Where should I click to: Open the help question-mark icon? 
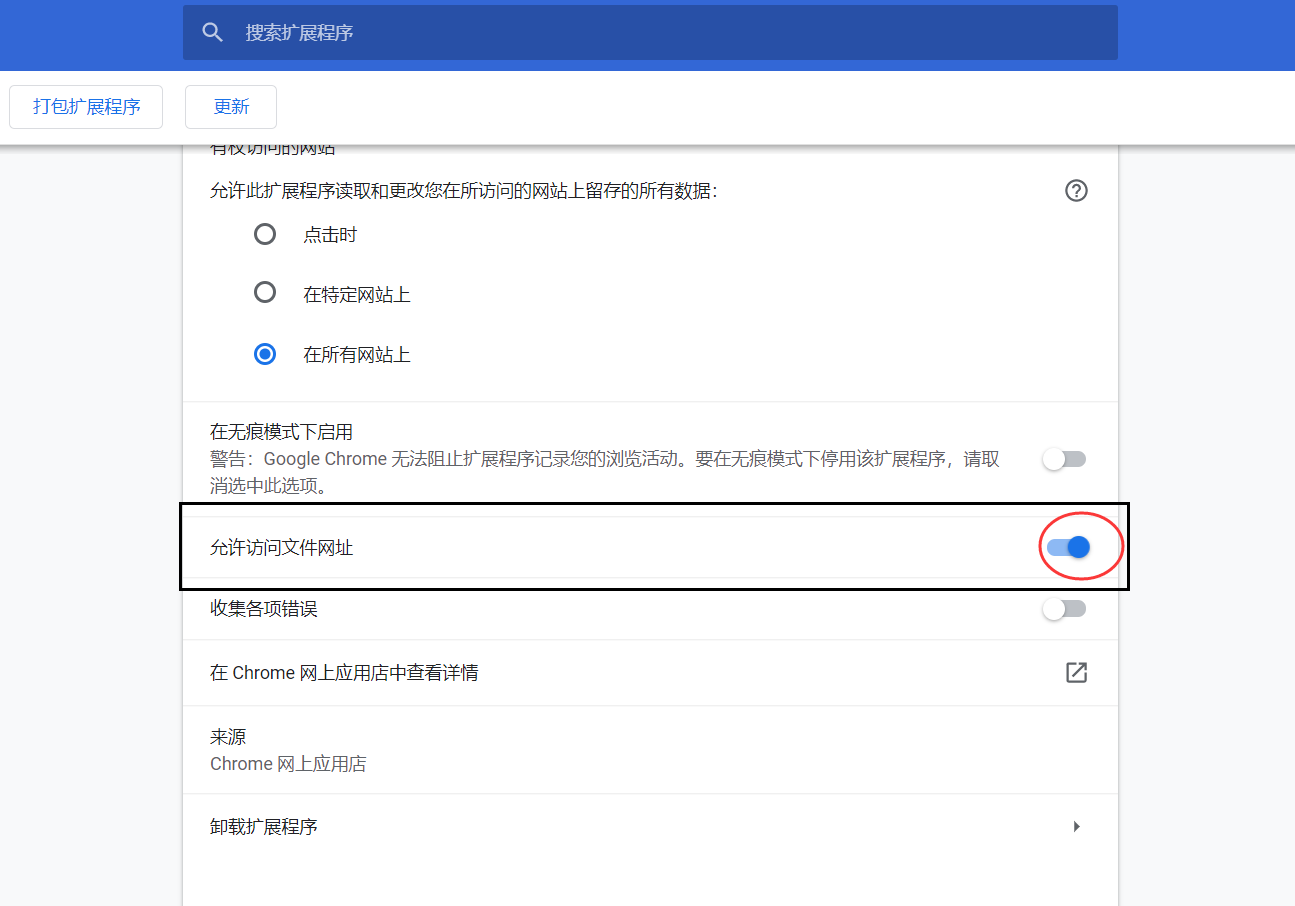tap(1076, 190)
